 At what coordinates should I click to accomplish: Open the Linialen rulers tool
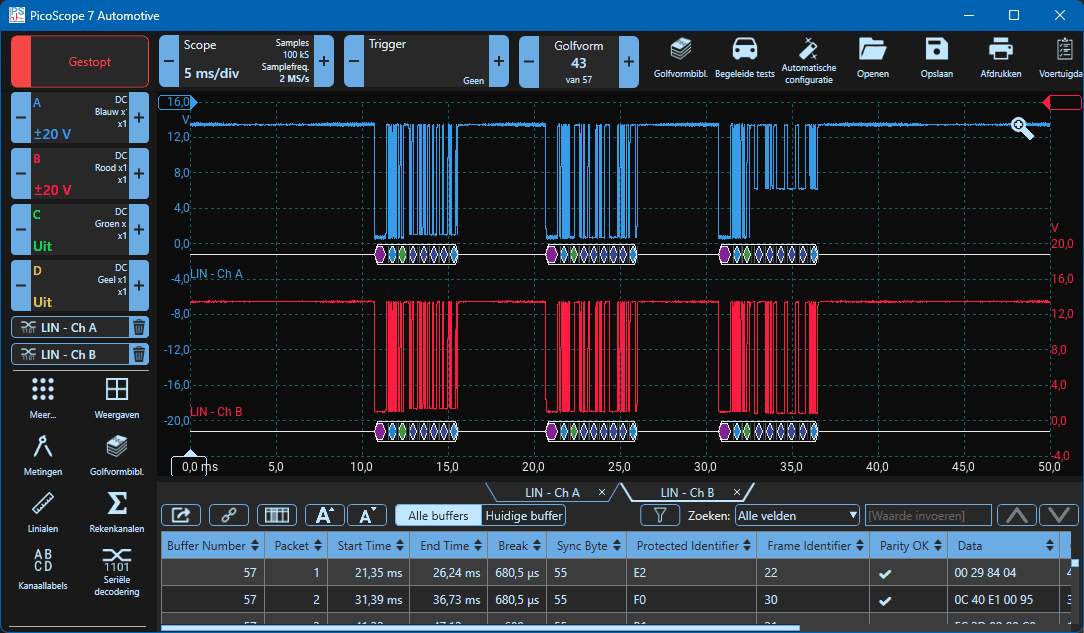(x=42, y=510)
